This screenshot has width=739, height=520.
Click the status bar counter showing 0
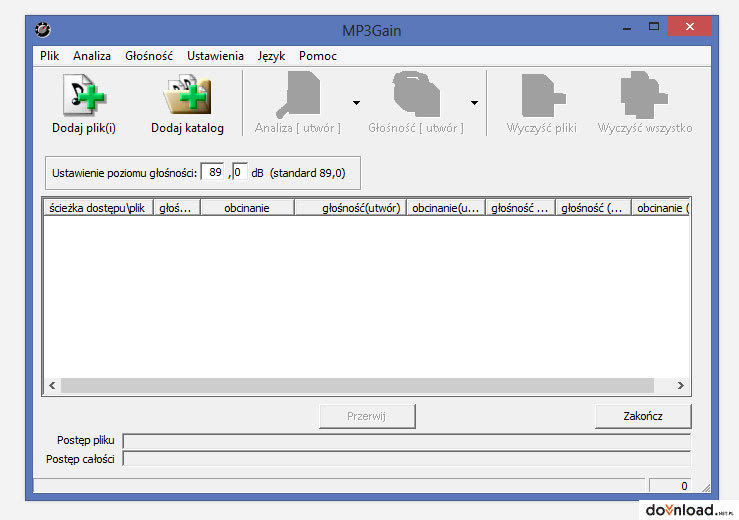point(670,486)
